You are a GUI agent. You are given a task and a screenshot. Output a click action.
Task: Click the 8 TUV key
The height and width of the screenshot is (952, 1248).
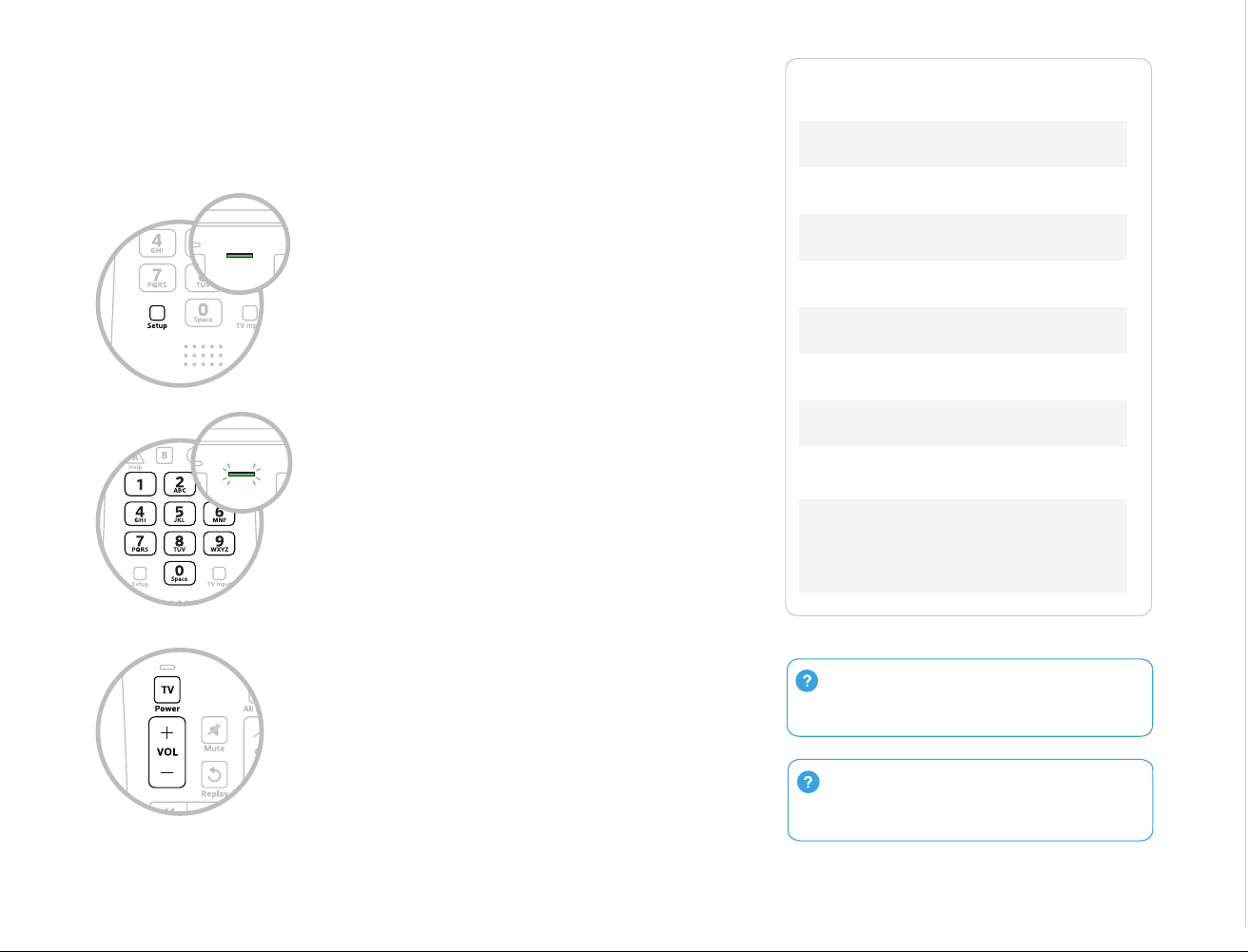(x=180, y=543)
